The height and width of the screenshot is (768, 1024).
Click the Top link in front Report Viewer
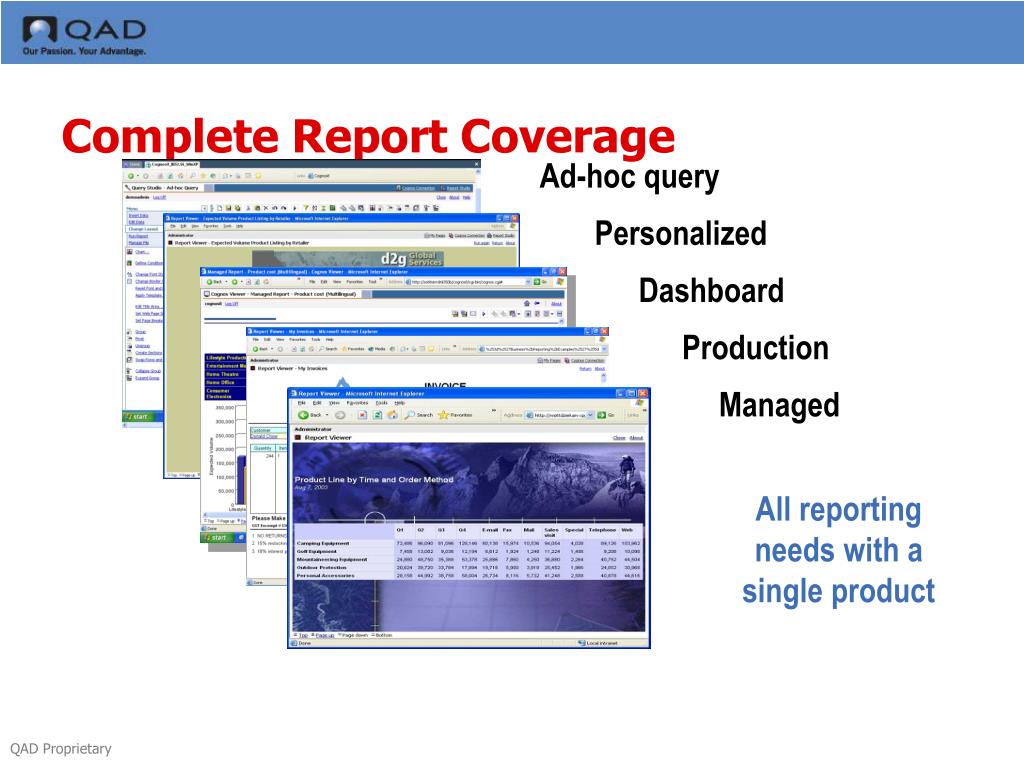[x=303, y=635]
